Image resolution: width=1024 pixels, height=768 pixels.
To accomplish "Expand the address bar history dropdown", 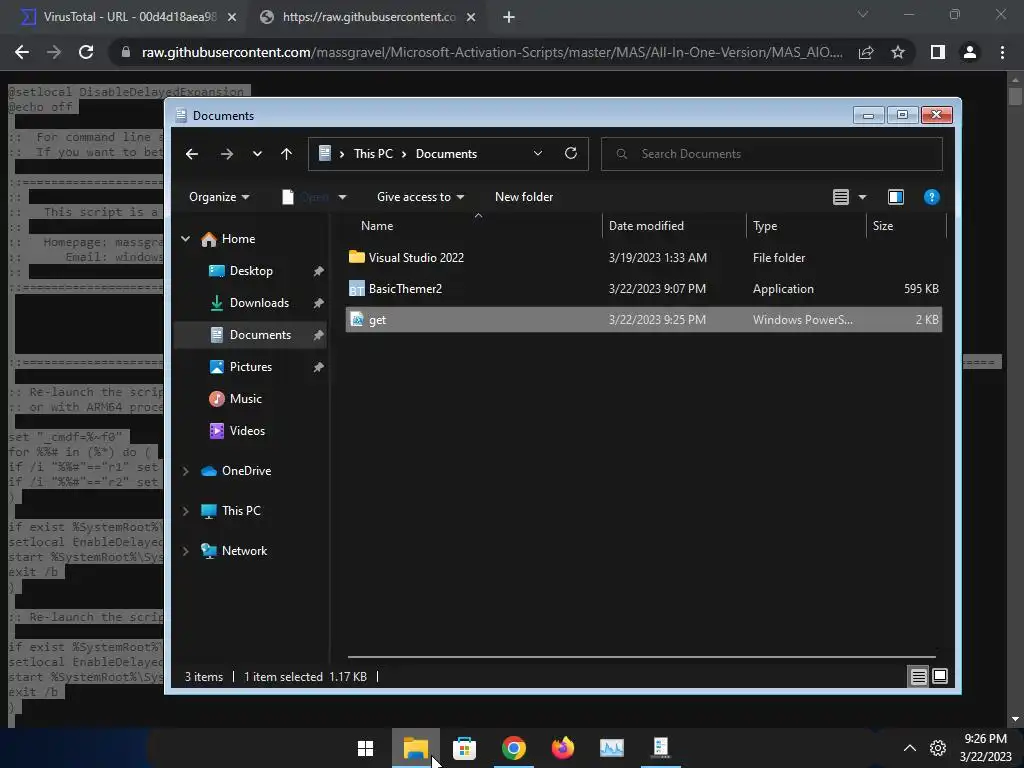I will coord(537,153).
